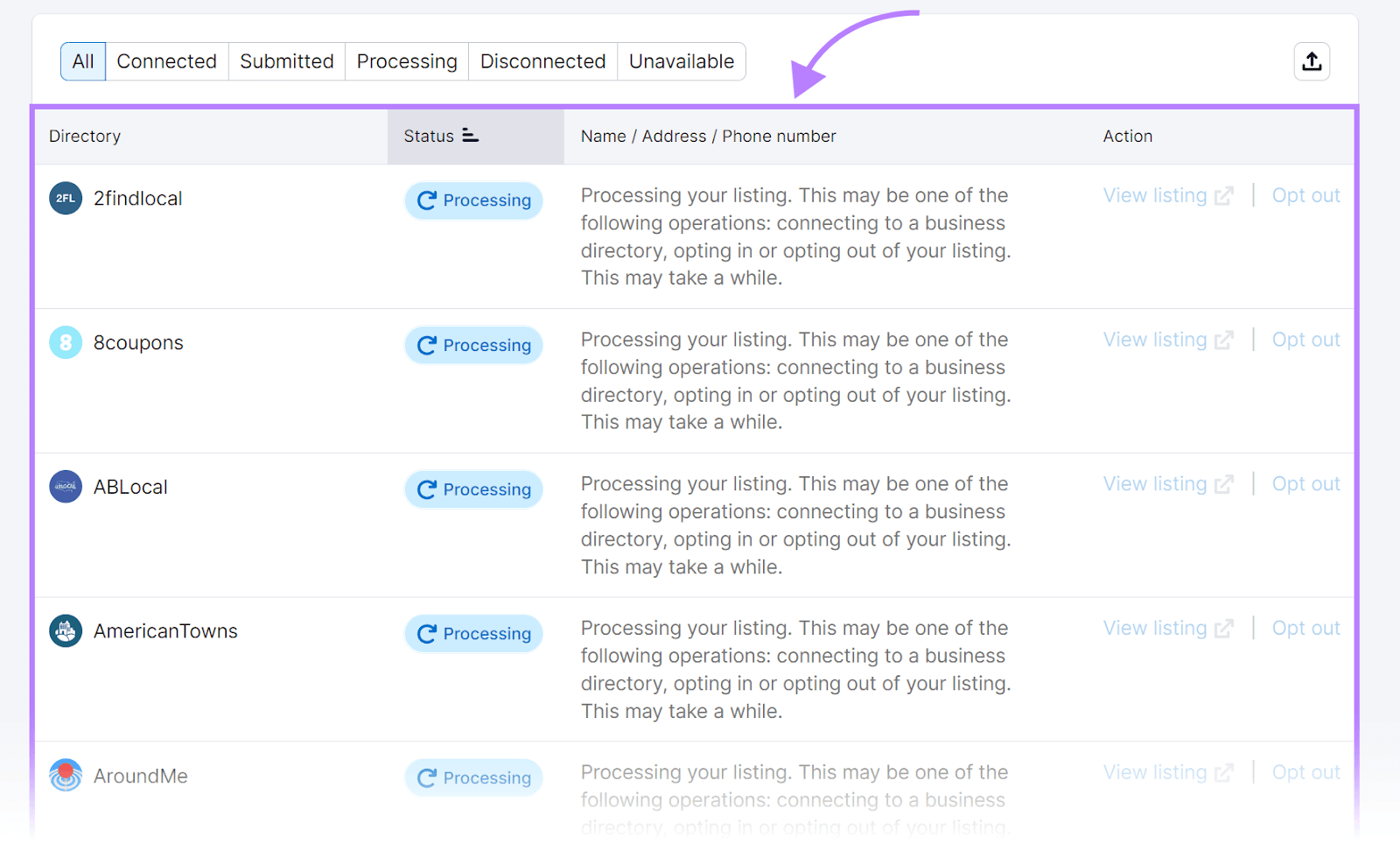Click external link icon in AroundMe row
This screenshot has height=844, width=1400.
(x=1224, y=773)
